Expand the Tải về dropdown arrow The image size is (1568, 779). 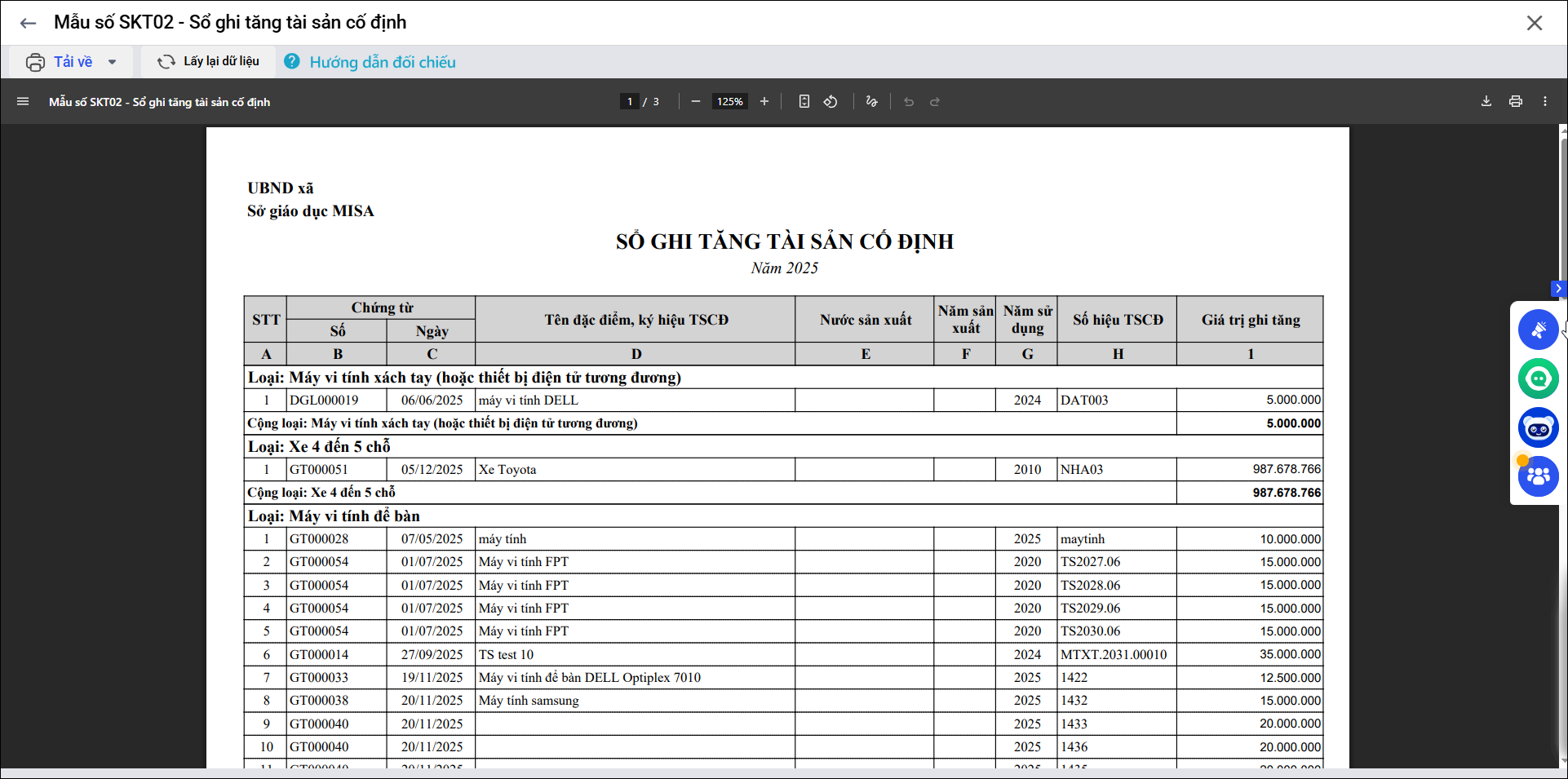[x=113, y=62]
